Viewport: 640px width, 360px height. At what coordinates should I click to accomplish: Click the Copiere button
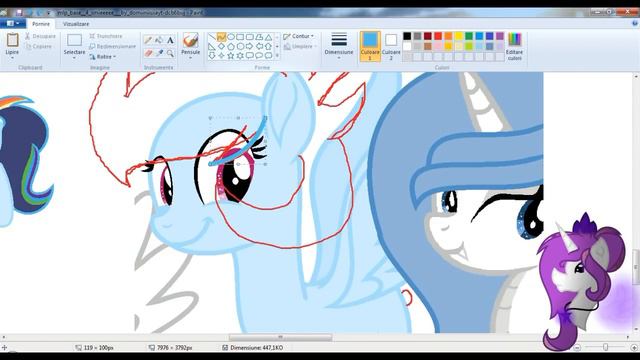tap(38, 47)
